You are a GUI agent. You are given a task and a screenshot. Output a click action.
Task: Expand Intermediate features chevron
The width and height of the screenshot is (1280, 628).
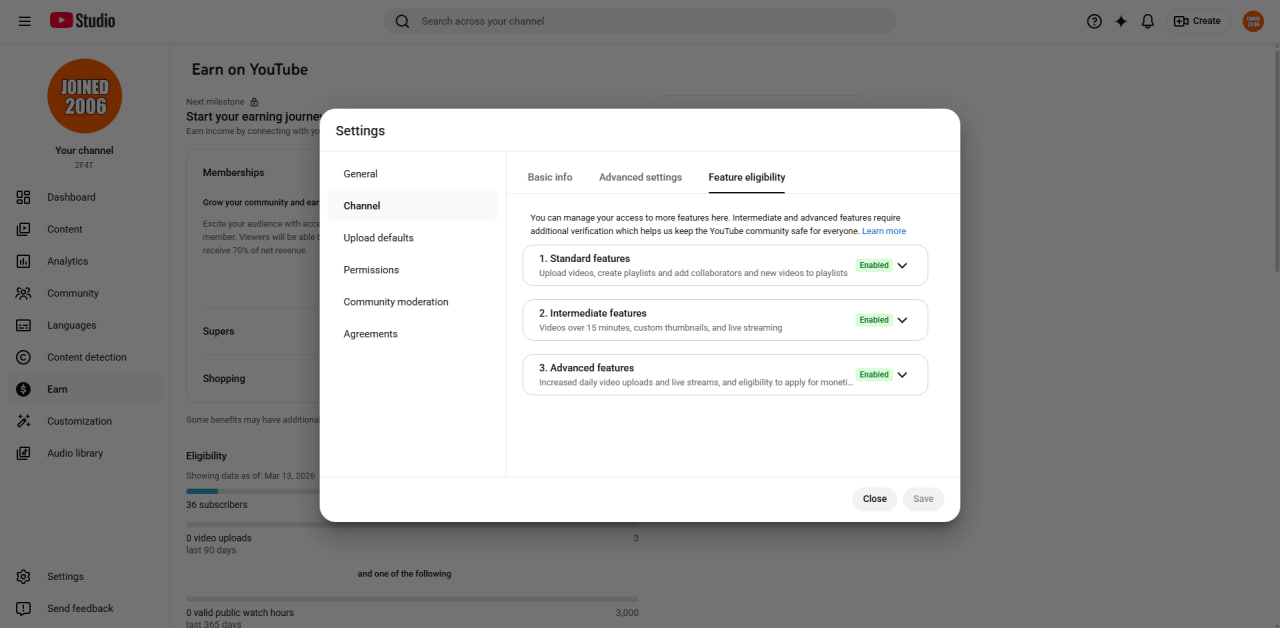coord(902,320)
